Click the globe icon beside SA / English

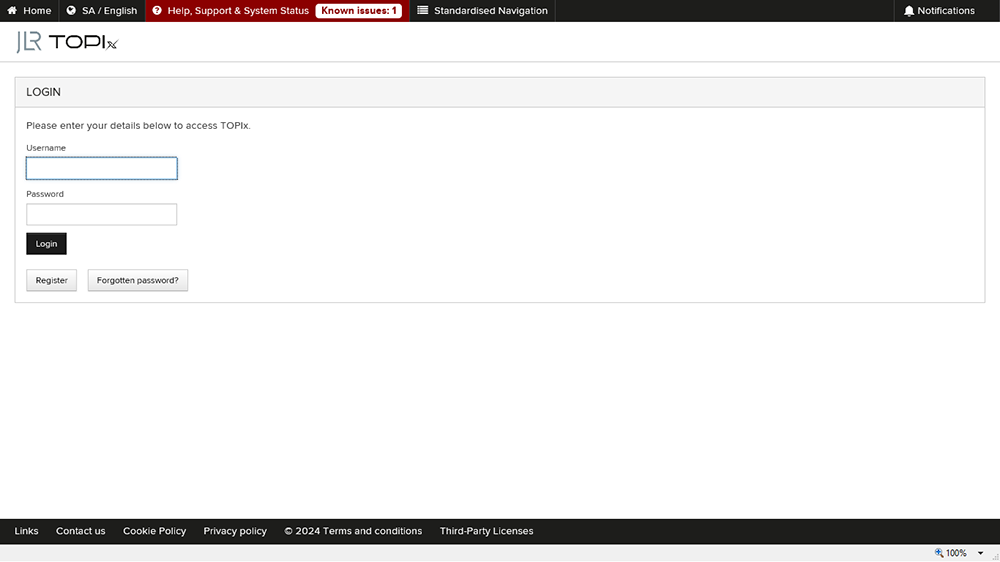click(x=71, y=10)
